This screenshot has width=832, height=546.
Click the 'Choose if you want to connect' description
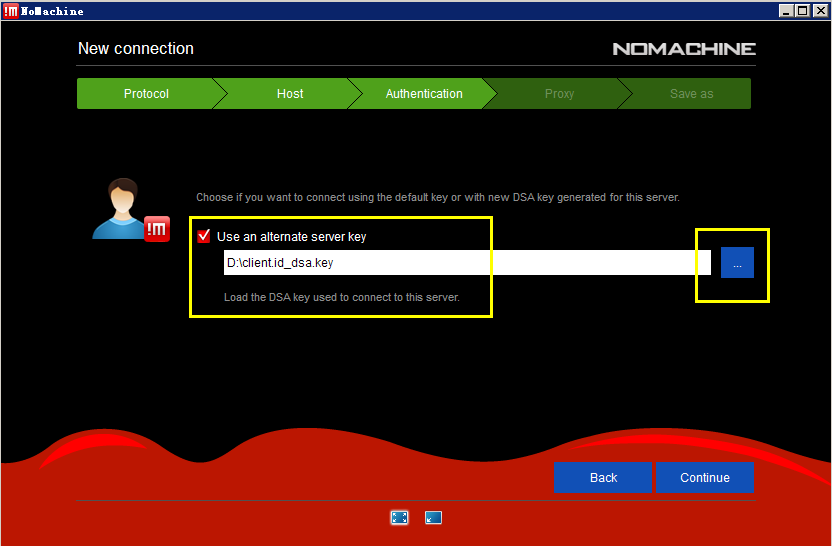pos(438,197)
